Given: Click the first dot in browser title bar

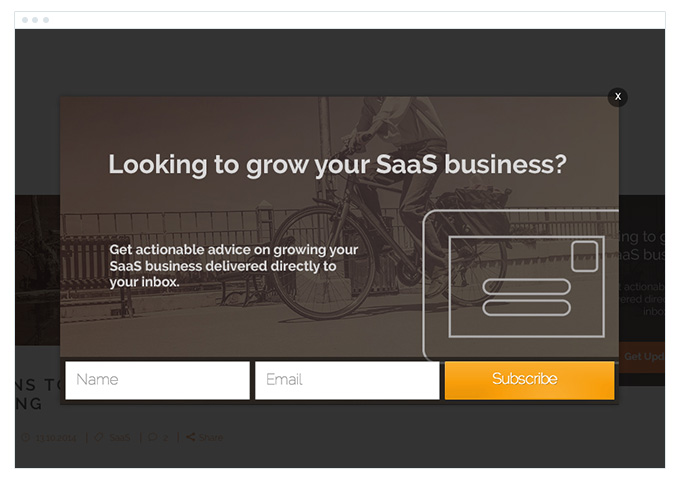Looking at the screenshot, I should click(x=25, y=20).
